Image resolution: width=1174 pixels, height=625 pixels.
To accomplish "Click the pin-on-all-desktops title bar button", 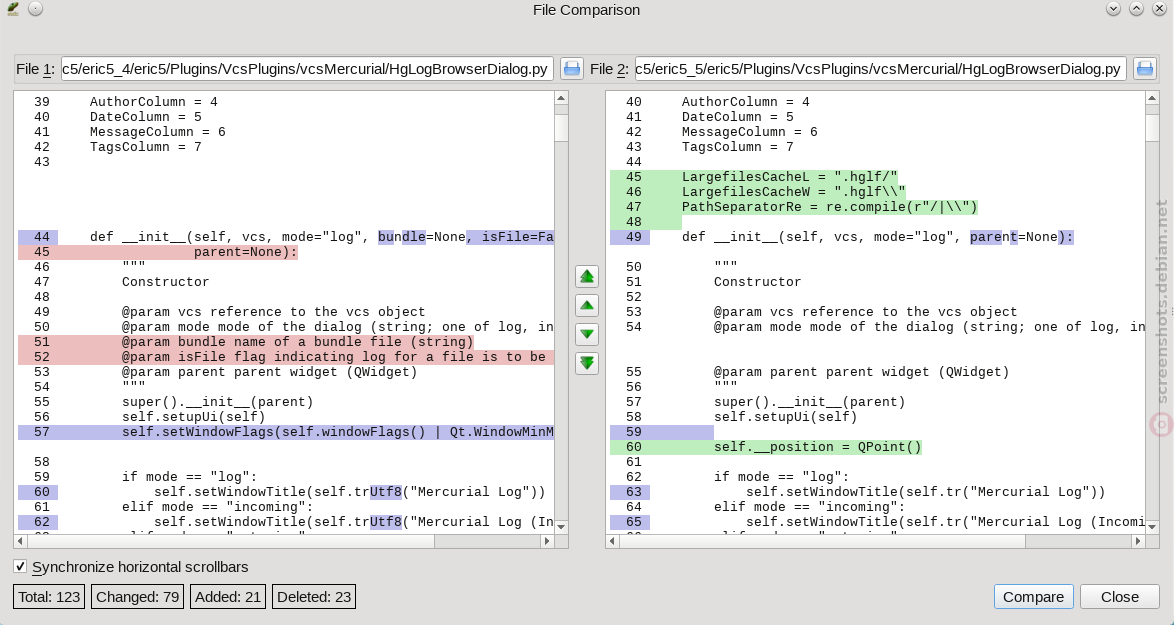I will [35, 9].
